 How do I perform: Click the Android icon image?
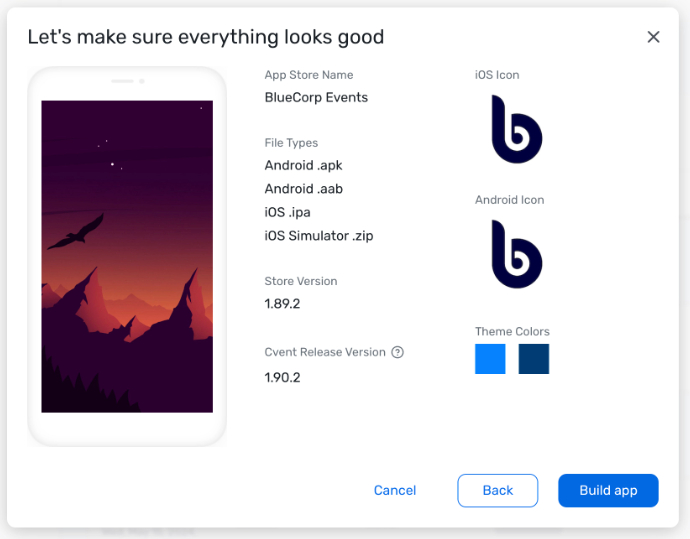517,254
